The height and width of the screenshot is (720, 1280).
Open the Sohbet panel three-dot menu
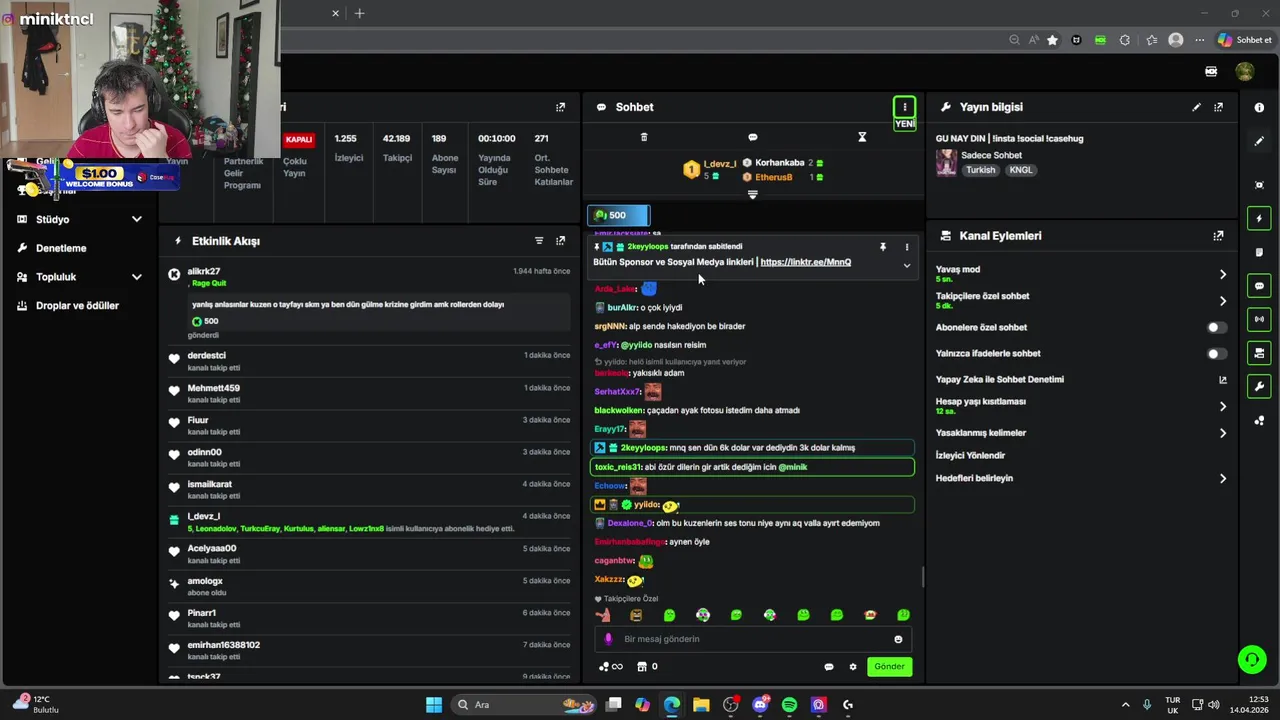click(x=904, y=107)
